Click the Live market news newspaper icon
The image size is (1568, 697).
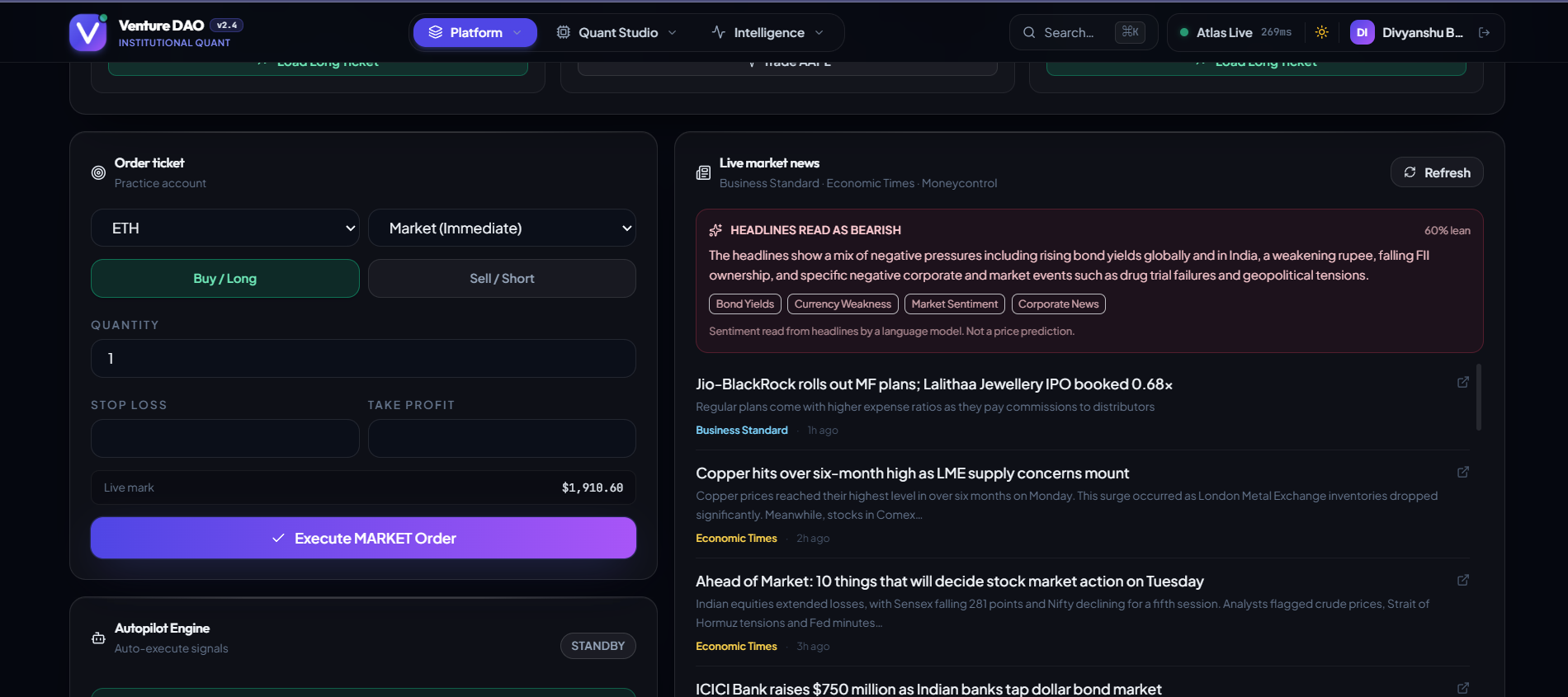(x=703, y=172)
